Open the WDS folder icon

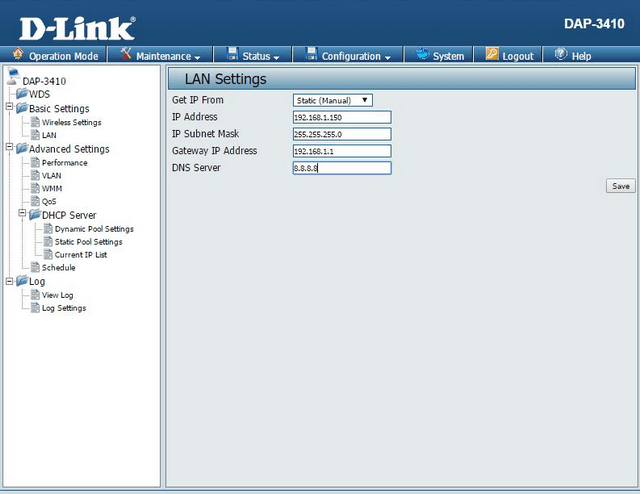tap(21, 94)
